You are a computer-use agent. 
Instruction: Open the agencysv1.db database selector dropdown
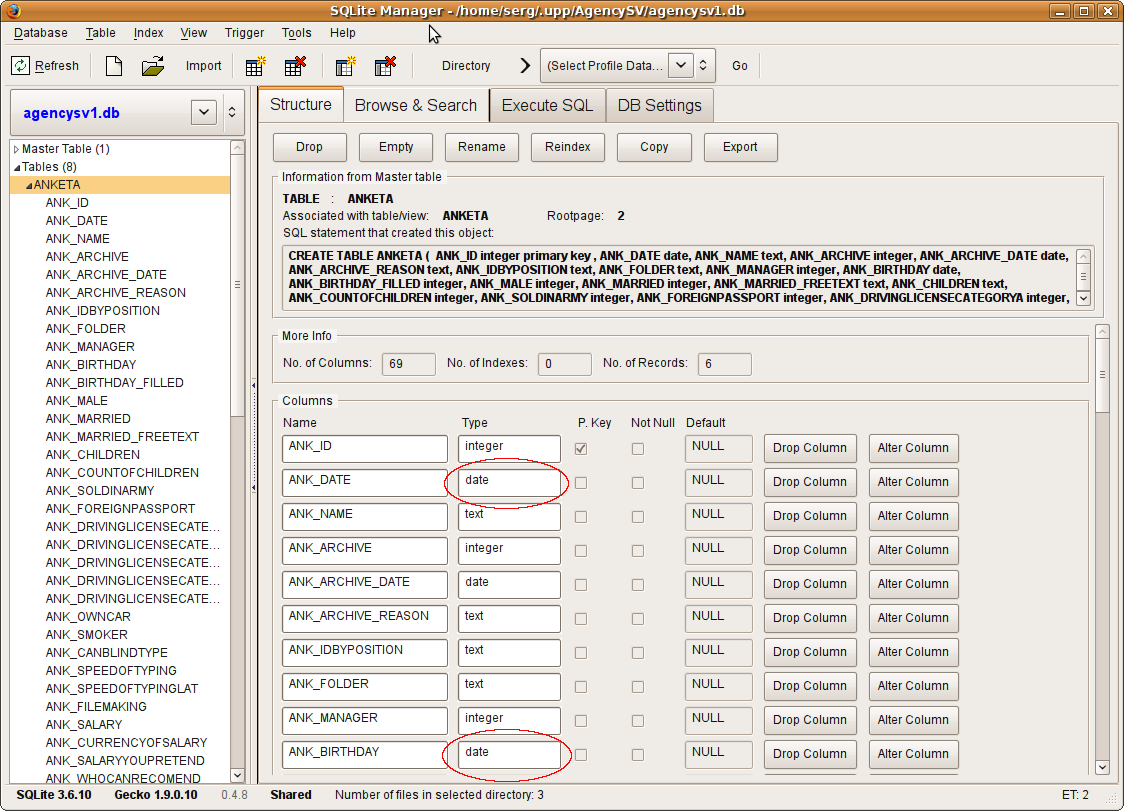point(204,112)
